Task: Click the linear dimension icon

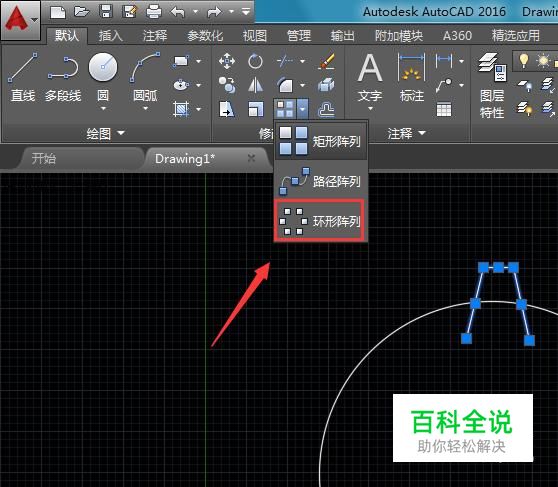Action: coord(444,61)
